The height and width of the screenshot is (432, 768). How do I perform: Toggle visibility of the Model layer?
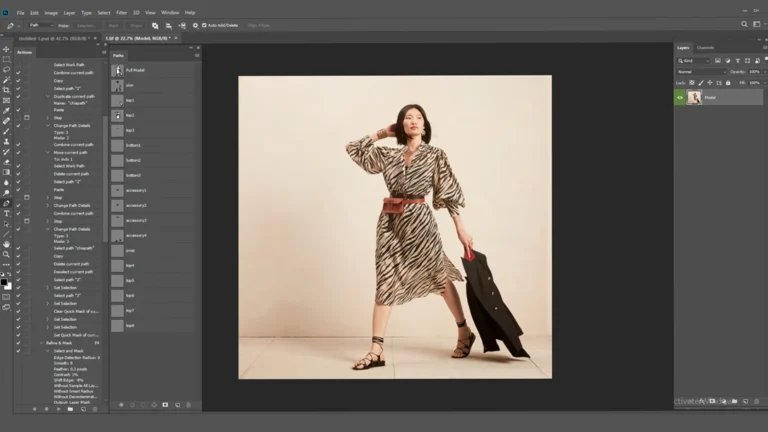click(x=680, y=98)
